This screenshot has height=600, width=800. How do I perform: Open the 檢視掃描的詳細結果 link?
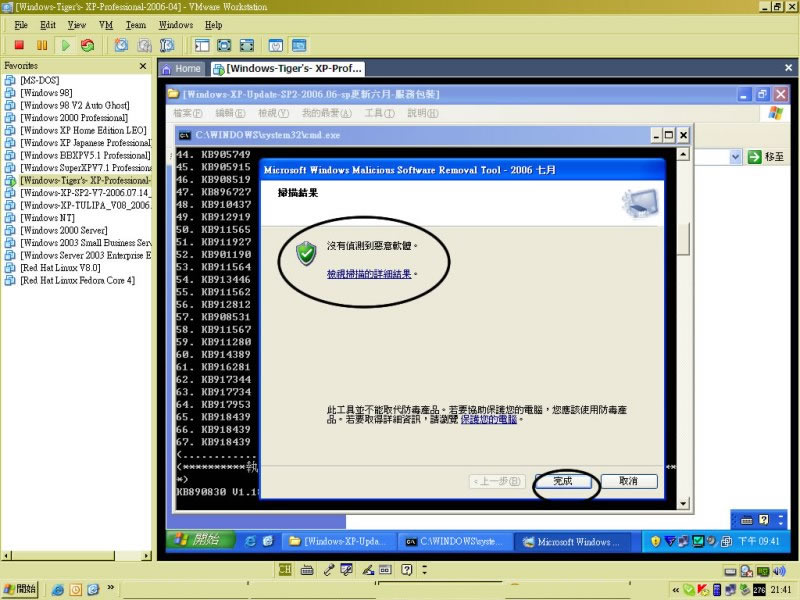pos(369,274)
